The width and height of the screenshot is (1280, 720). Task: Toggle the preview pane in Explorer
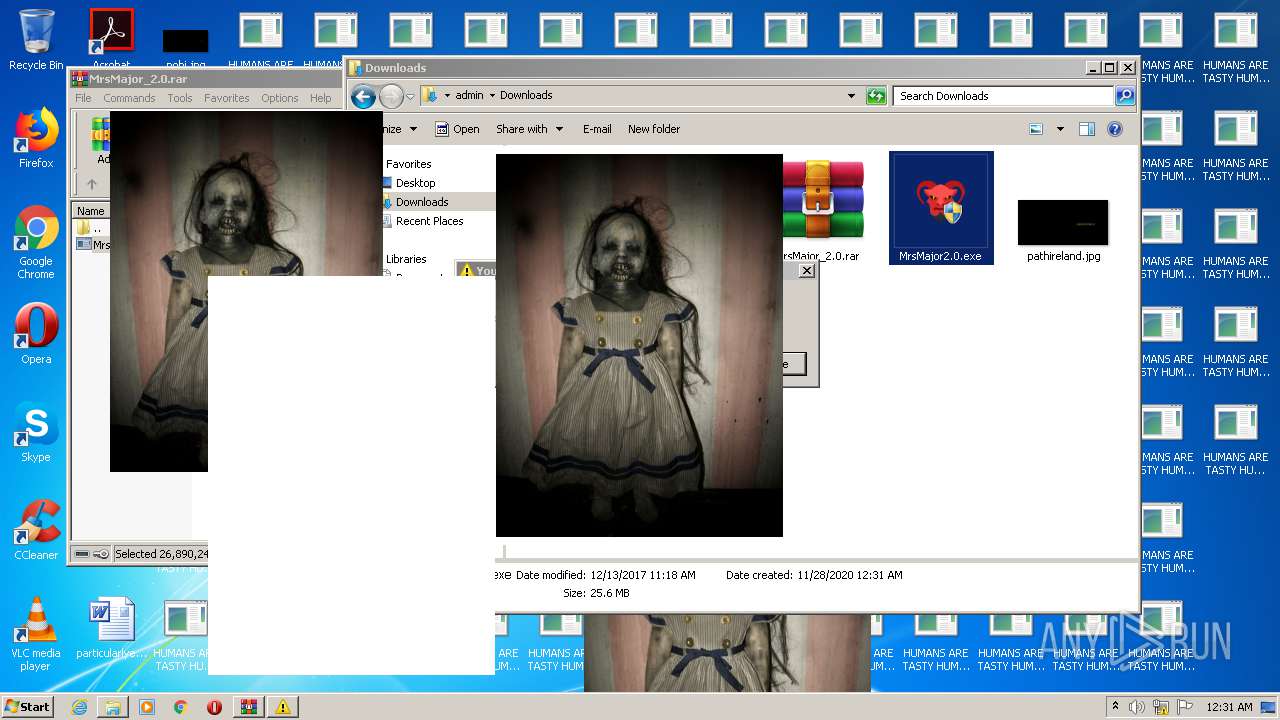pyautogui.click(x=1087, y=129)
